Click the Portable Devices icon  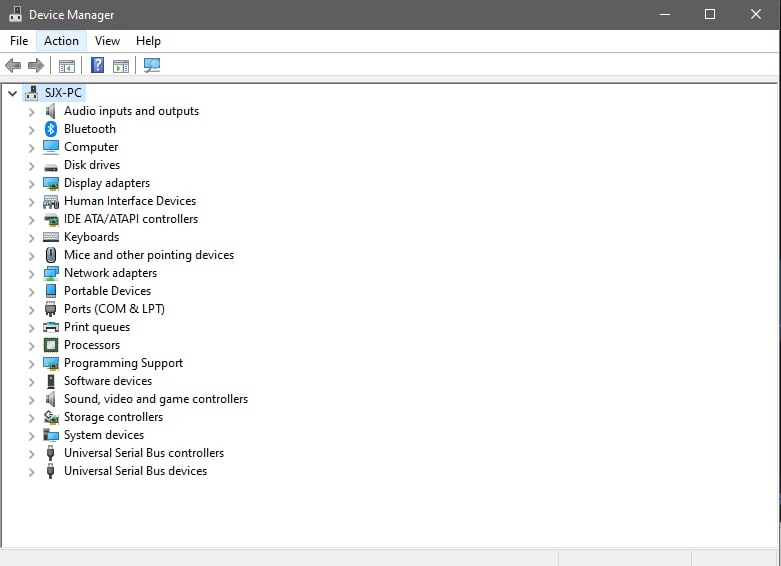click(x=51, y=291)
